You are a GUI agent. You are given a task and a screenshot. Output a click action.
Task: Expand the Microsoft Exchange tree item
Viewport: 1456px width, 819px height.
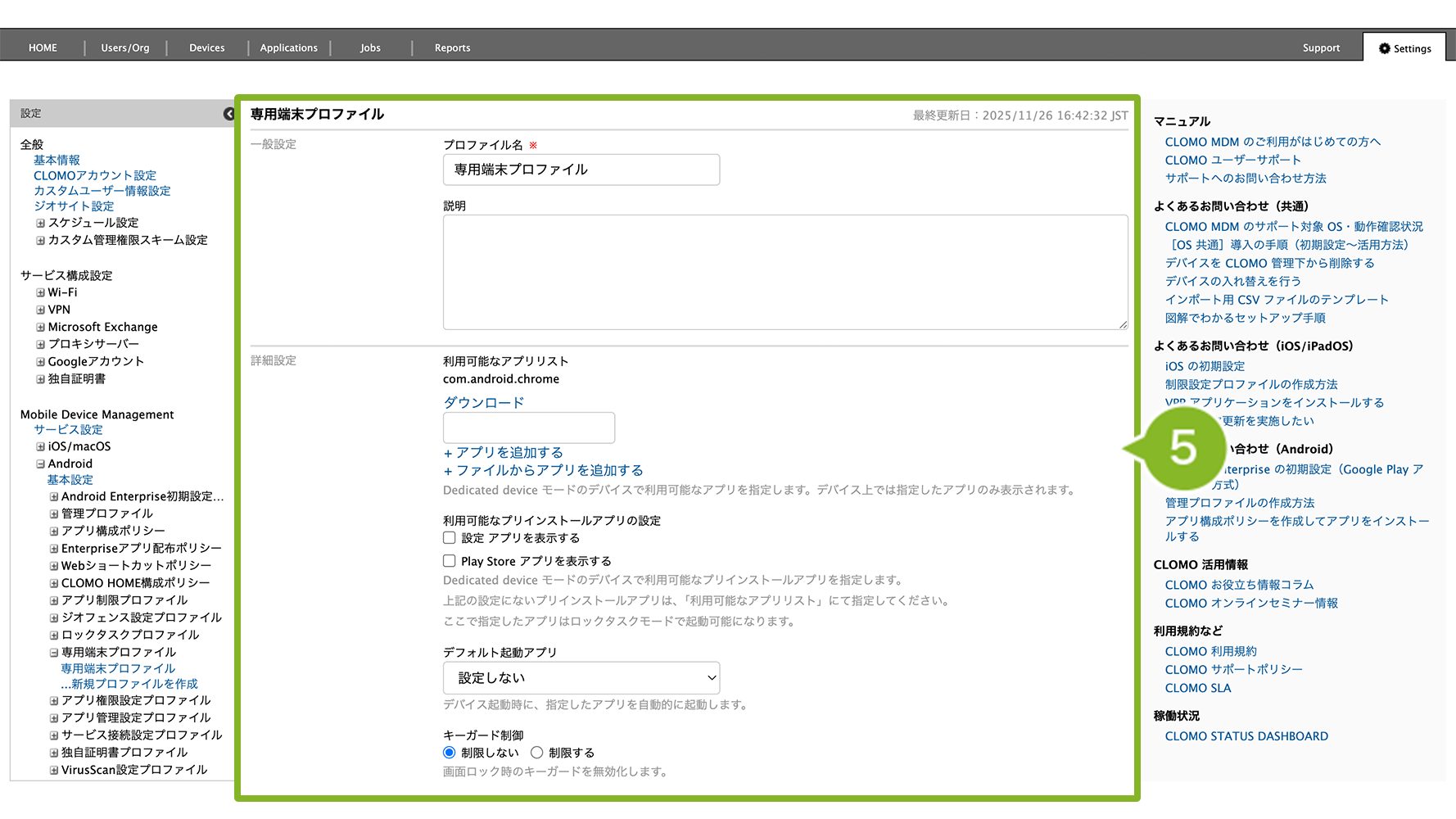102,327
